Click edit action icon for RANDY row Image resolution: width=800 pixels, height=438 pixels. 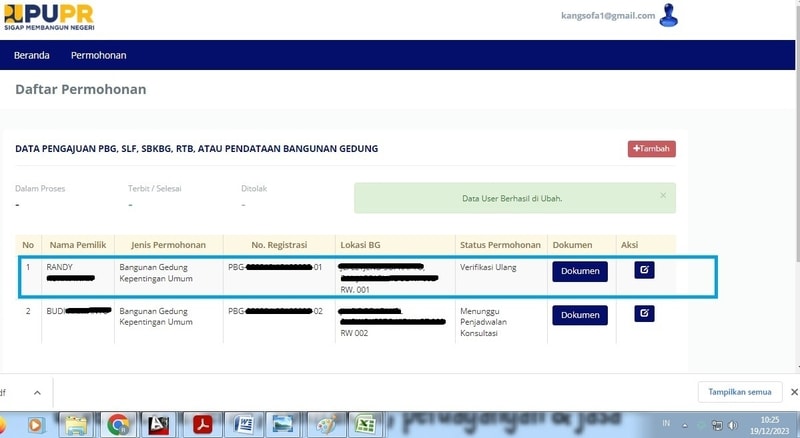[645, 269]
